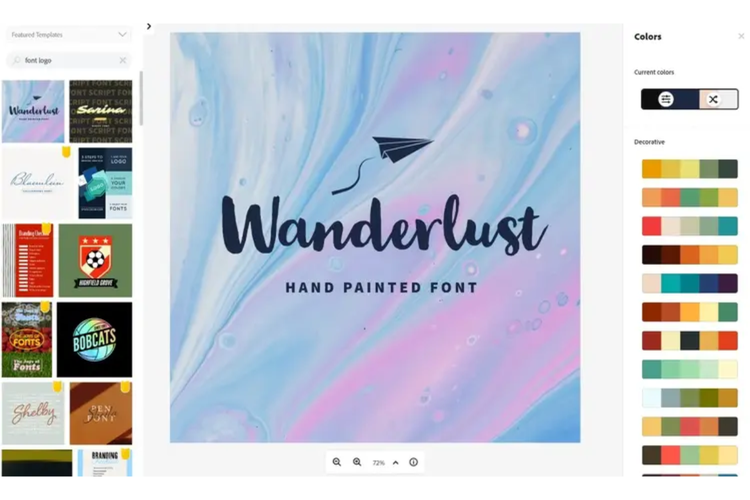This screenshot has height=500, width=750.
Task: Open the zoom level menu arrow
Action: (396, 463)
